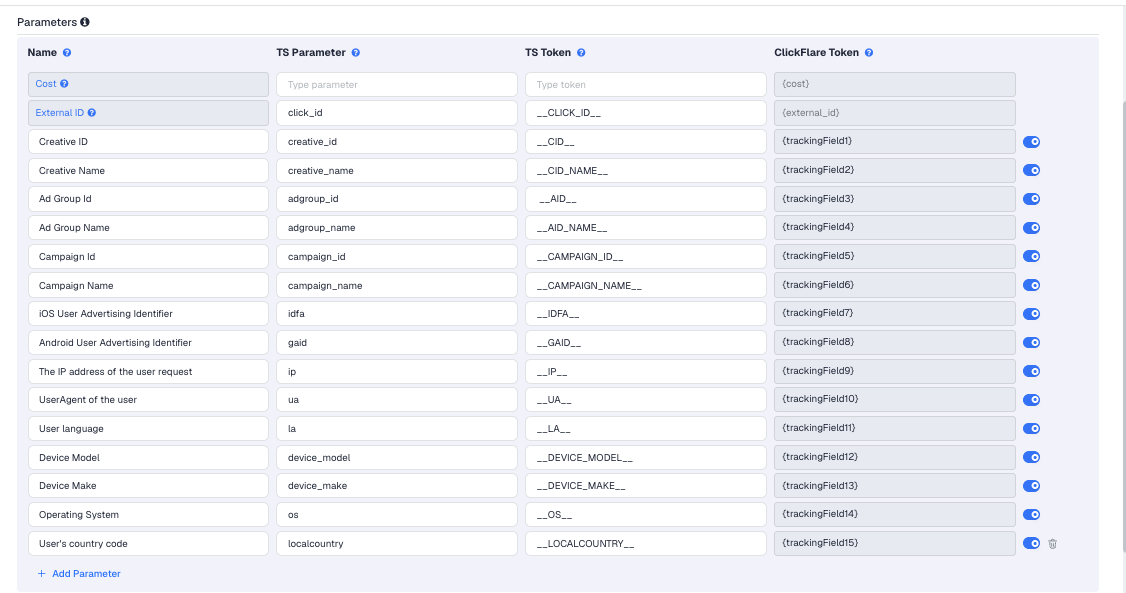
Task: Edit the __CLICK_ID__ token field
Action: click(x=646, y=113)
